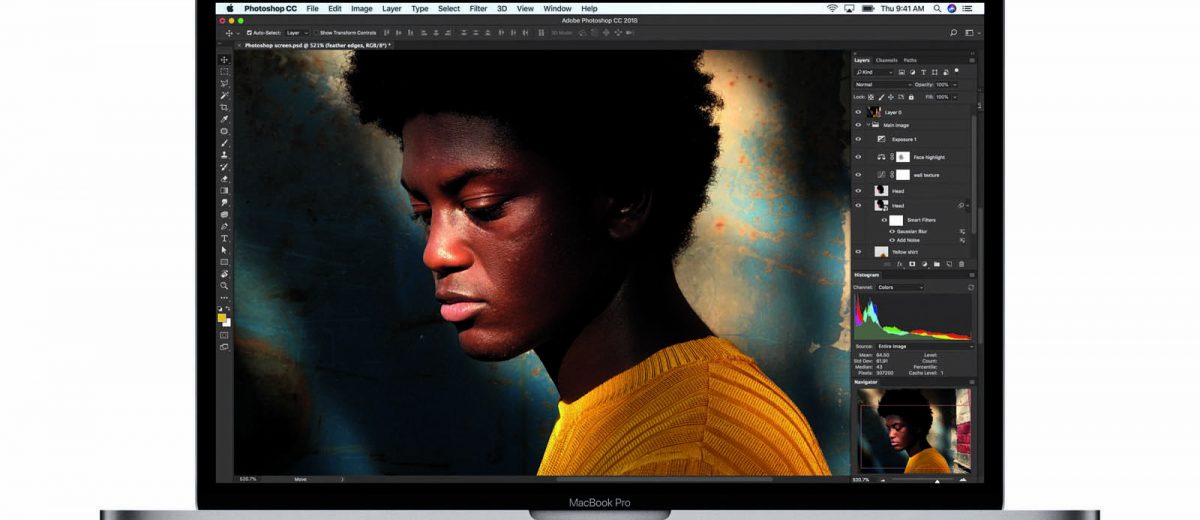Refresh the histogram with the refresh icon
Image resolution: width=1200 pixels, height=520 pixels.
pos(970,287)
